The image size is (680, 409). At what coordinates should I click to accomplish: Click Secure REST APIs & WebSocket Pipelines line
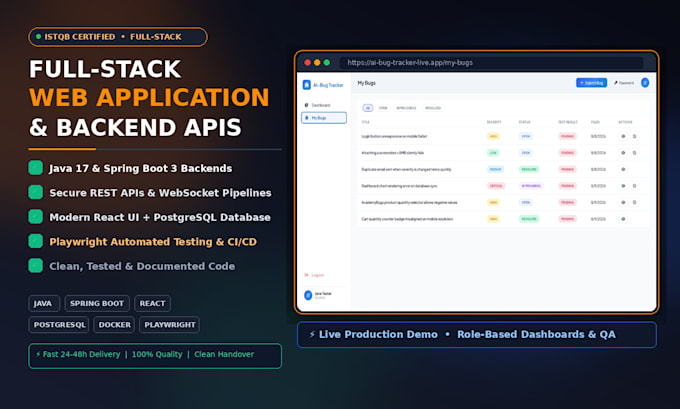coord(160,193)
